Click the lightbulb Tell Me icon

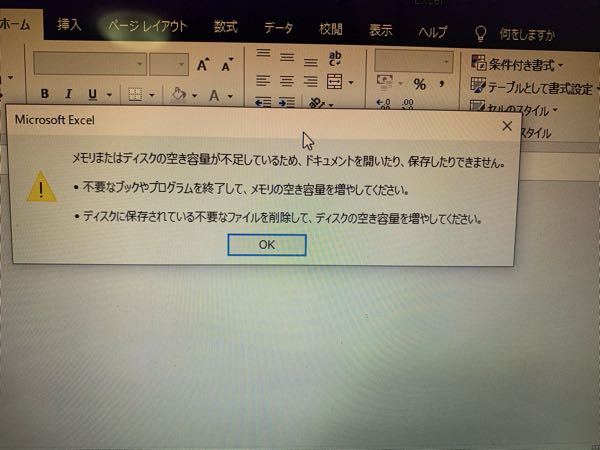480,34
